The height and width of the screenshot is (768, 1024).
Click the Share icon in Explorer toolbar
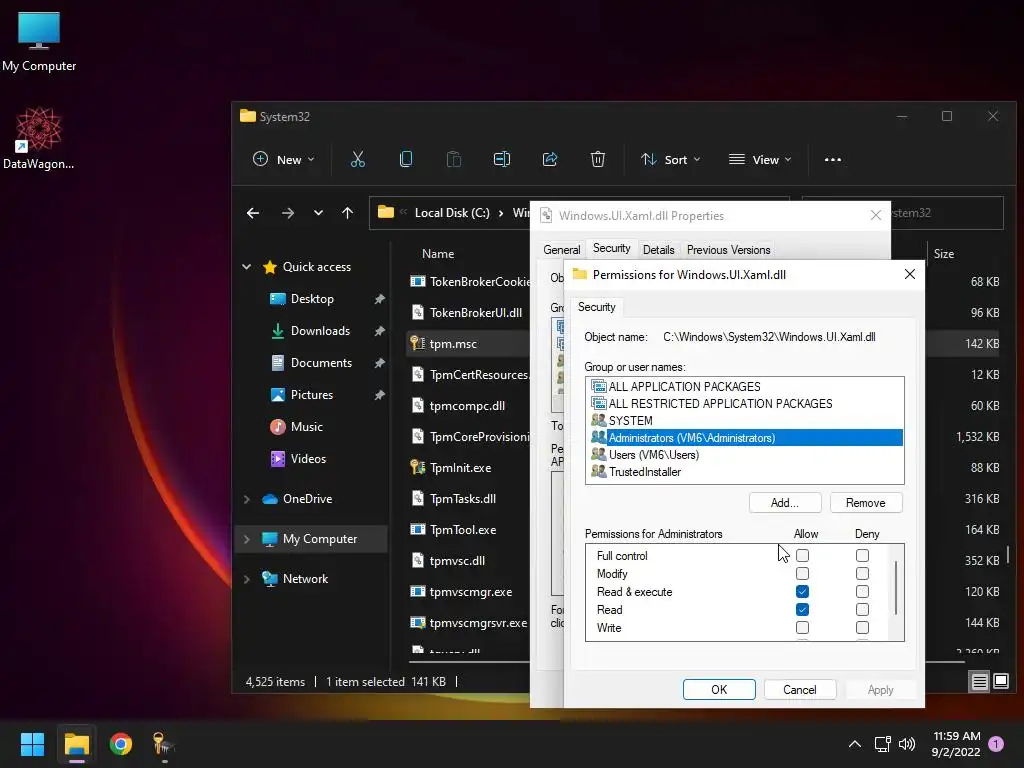point(550,159)
